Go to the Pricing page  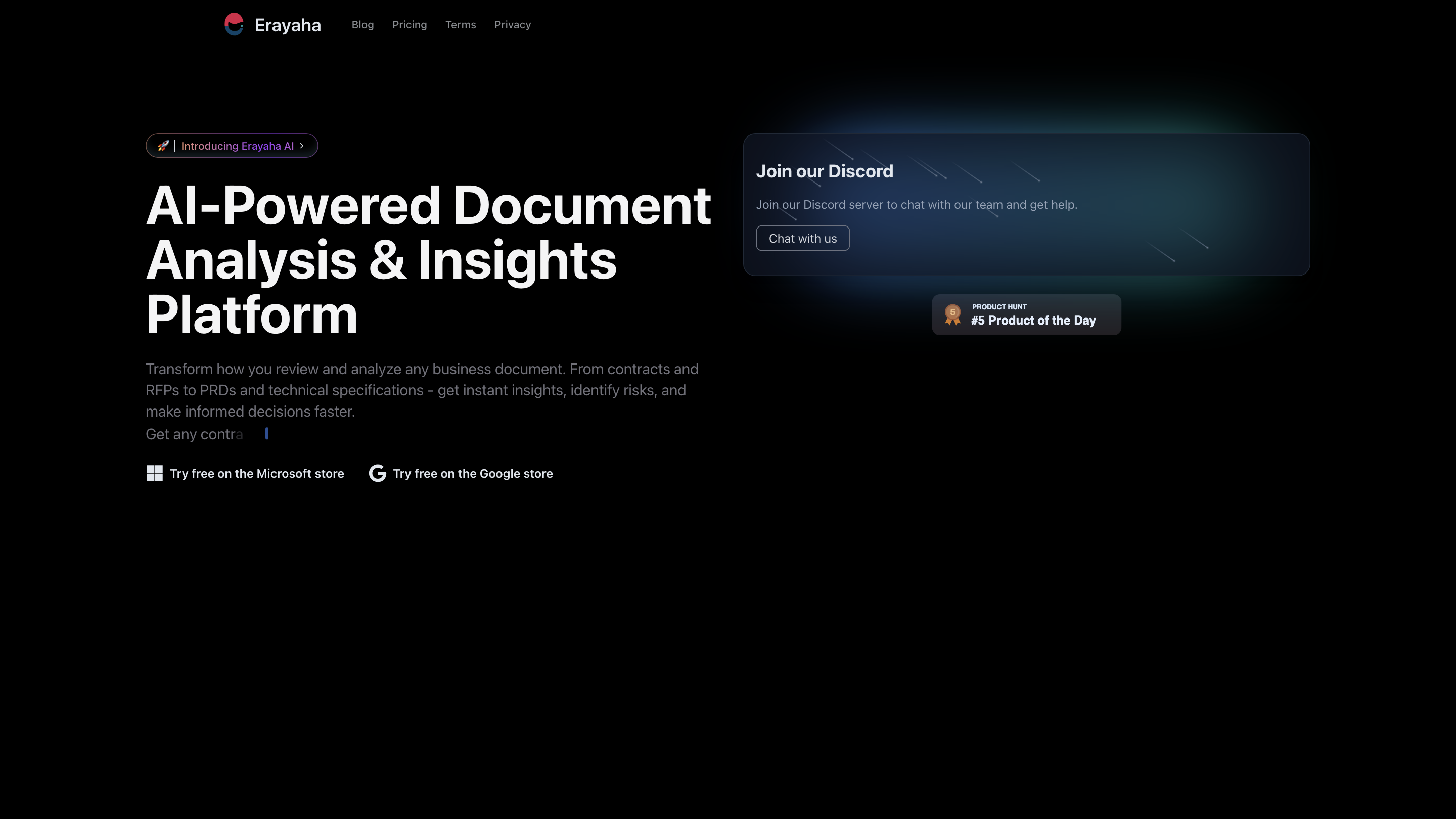coord(409,25)
